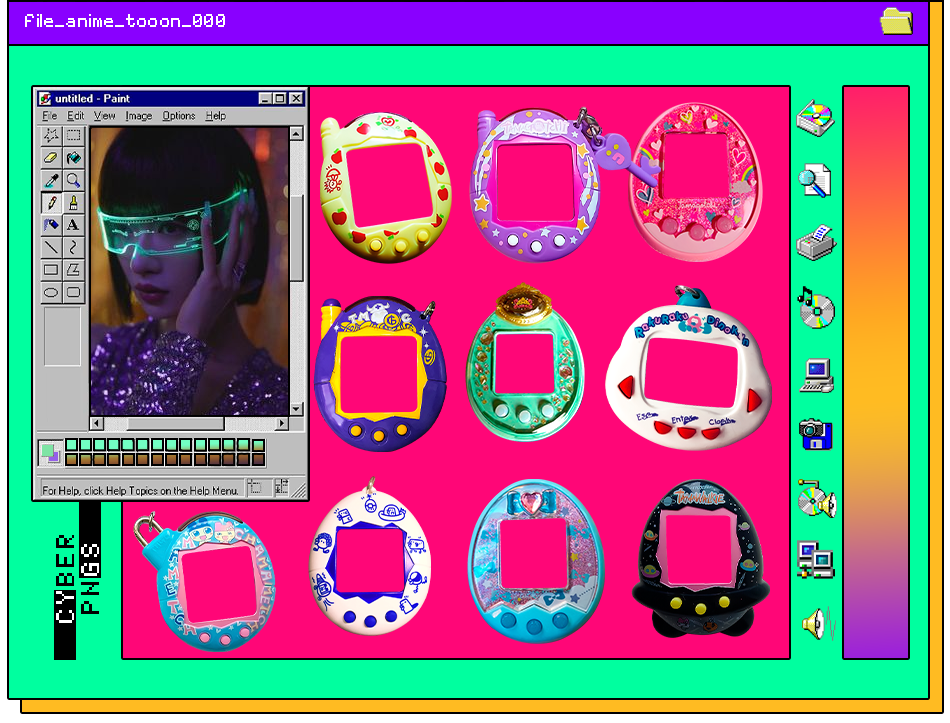Pick the first brown swatch in palette
950x723 pixels.
tap(72, 459)
